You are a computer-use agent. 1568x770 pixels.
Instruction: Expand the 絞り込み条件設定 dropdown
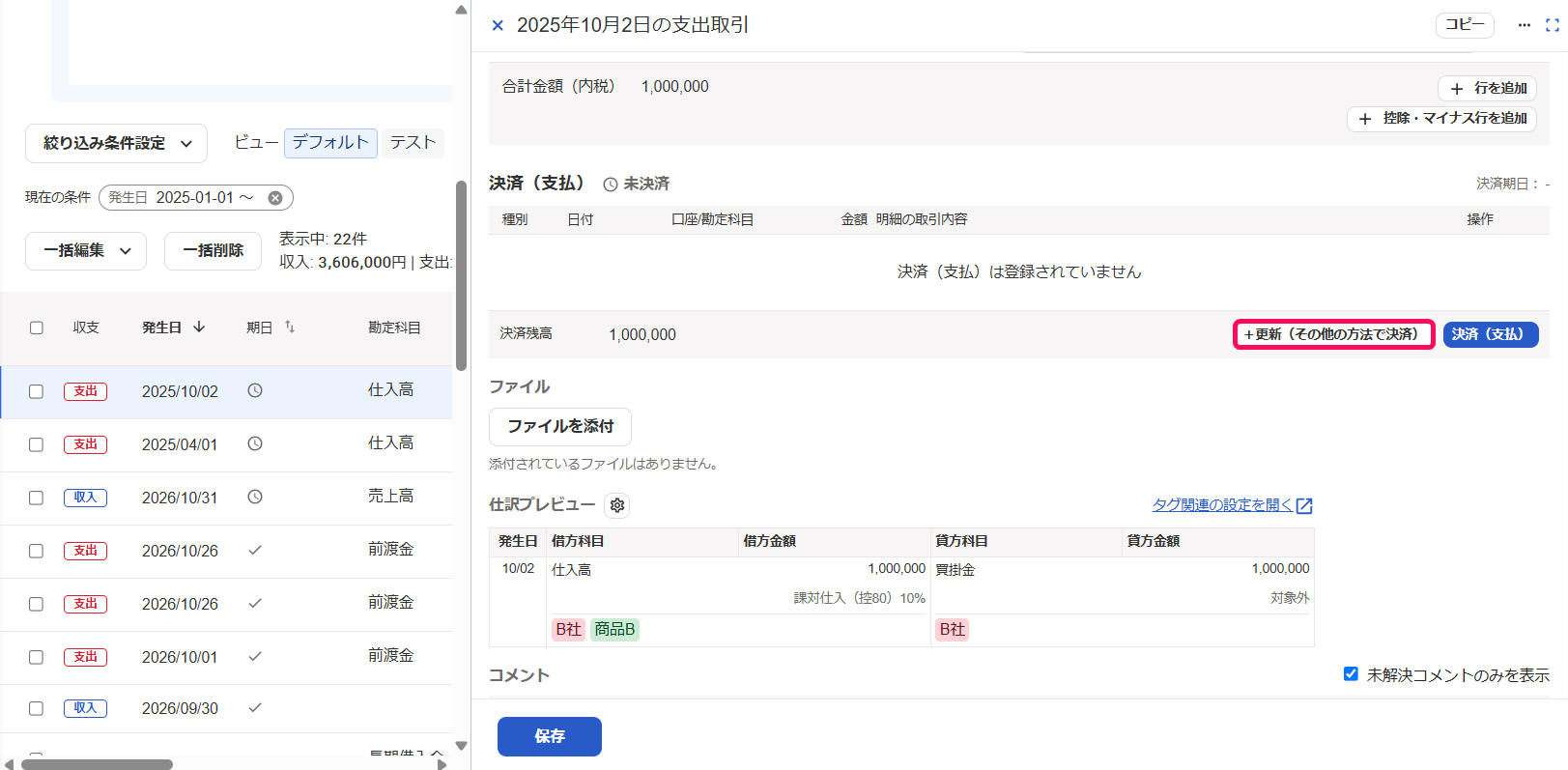(116, 143)
